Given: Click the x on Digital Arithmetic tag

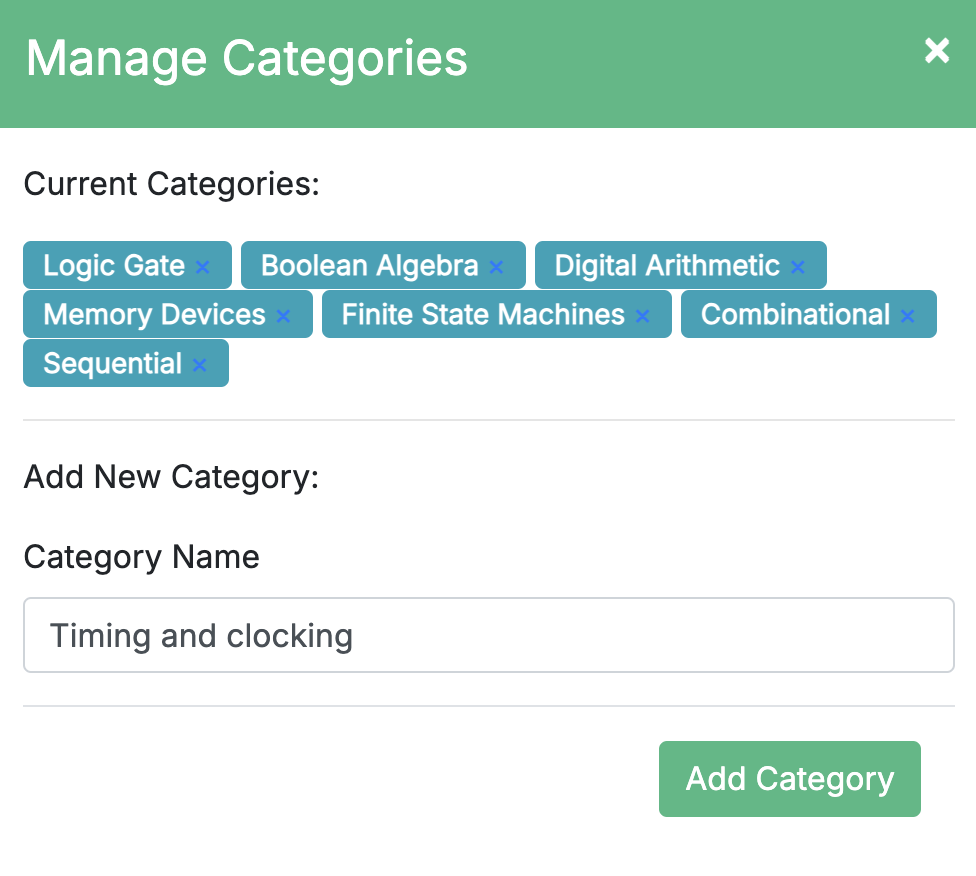Looking at the screenshot, I should [798, 267].
